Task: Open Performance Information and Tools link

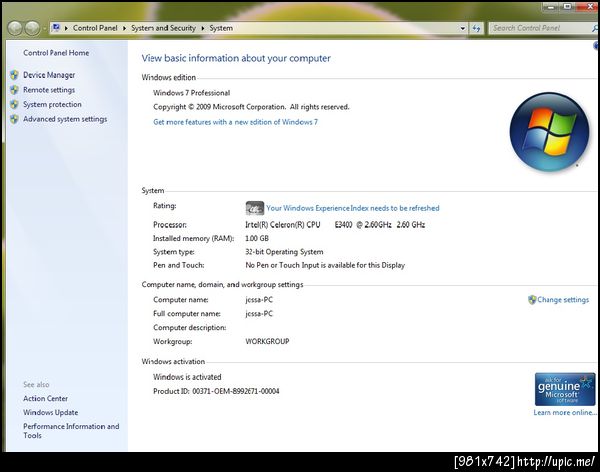Action: [x=71, y=431]
